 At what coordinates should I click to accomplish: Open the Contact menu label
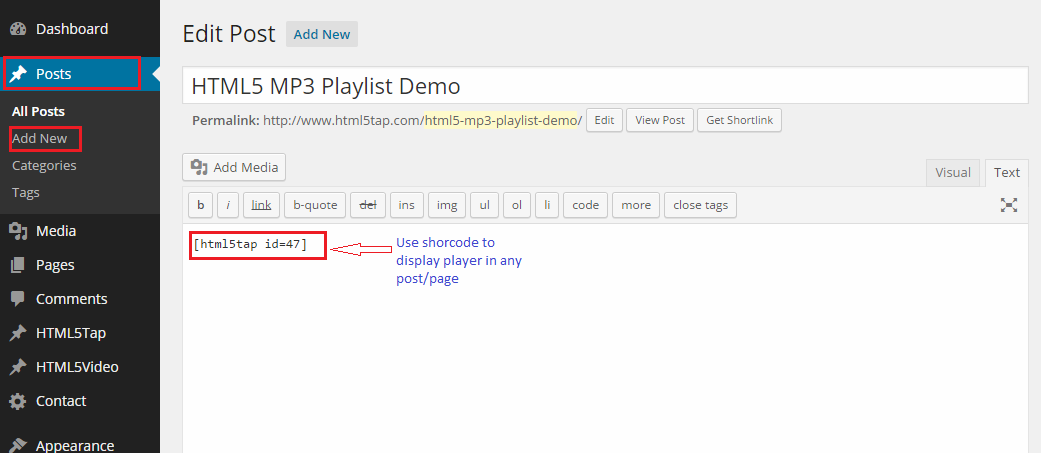point(61,401)
